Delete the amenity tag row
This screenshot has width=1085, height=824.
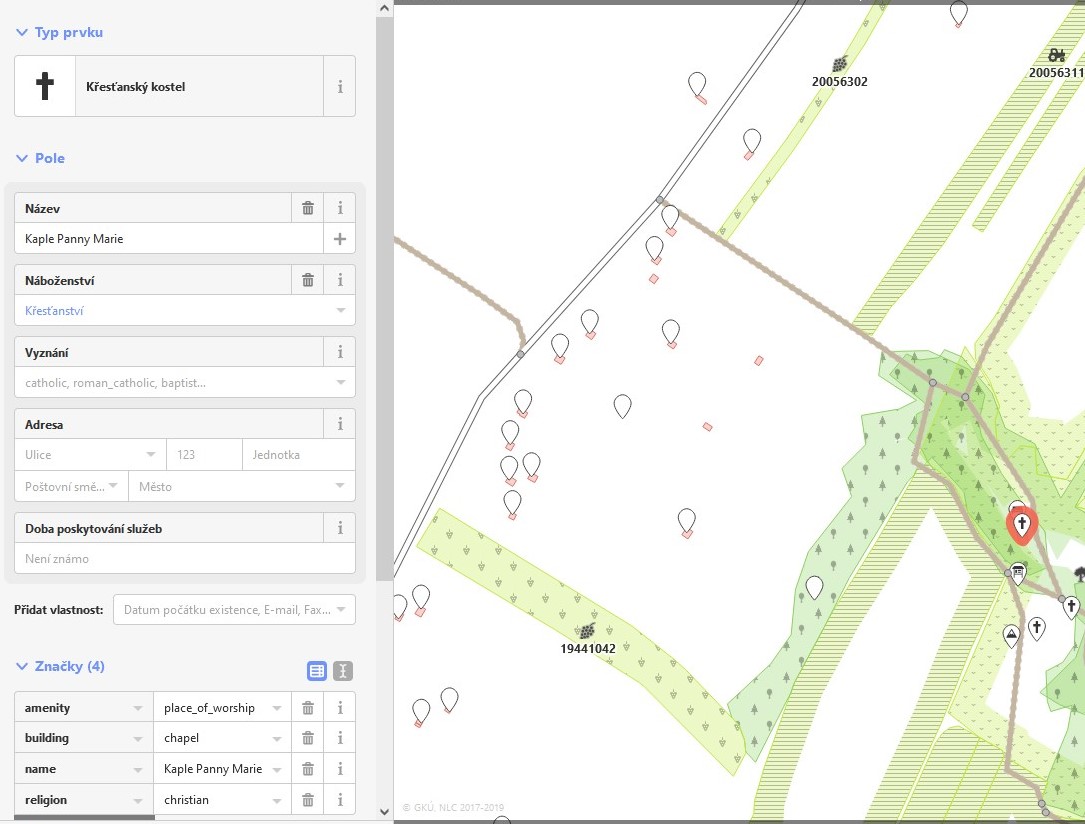pyautogui.click(x=308, y=708)
